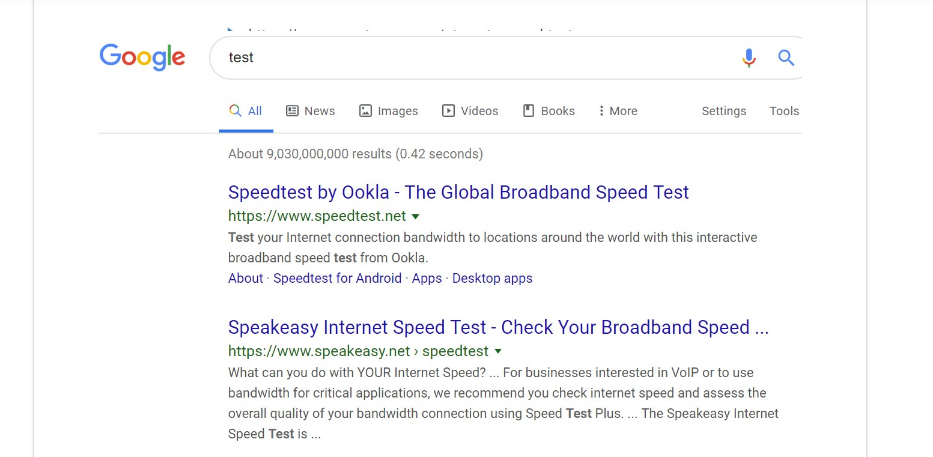Click the microphone voice search icon
Viewport: 933px width, 457px height.
[749, 58]
